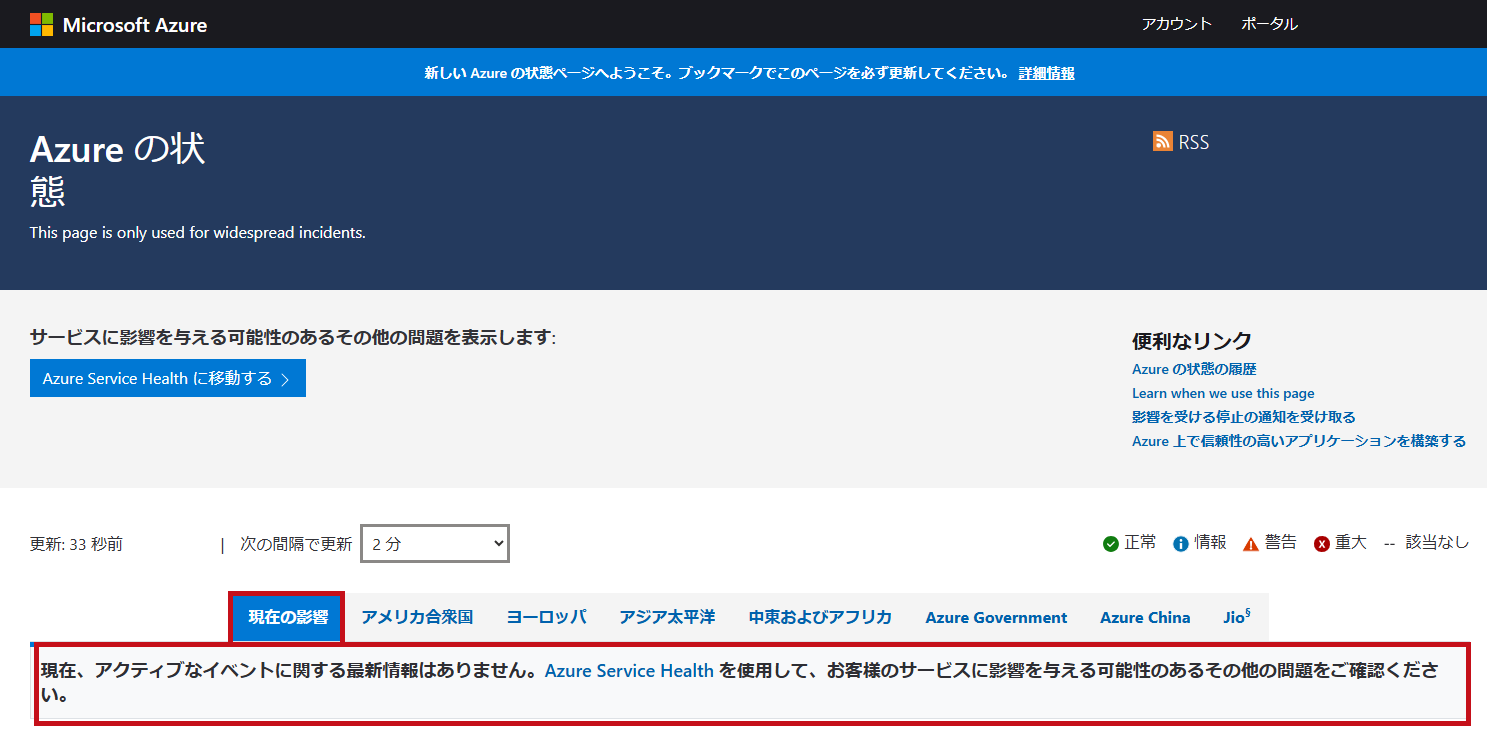Open the RSS link text
The height and width of the screenshot is (733, 1487).
click(1193, 142)
